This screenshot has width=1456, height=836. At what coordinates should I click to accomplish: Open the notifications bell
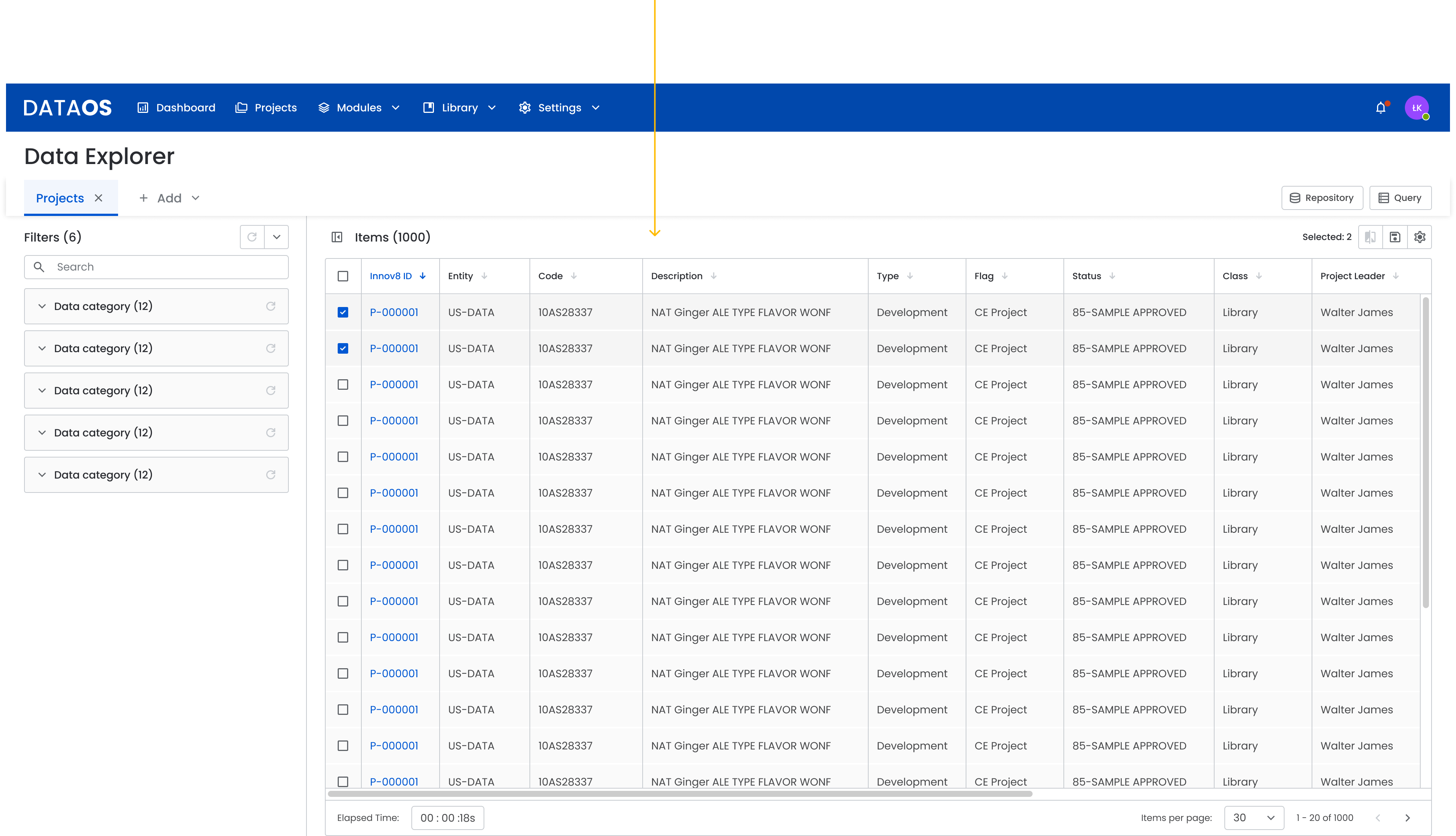(1380, 108)
